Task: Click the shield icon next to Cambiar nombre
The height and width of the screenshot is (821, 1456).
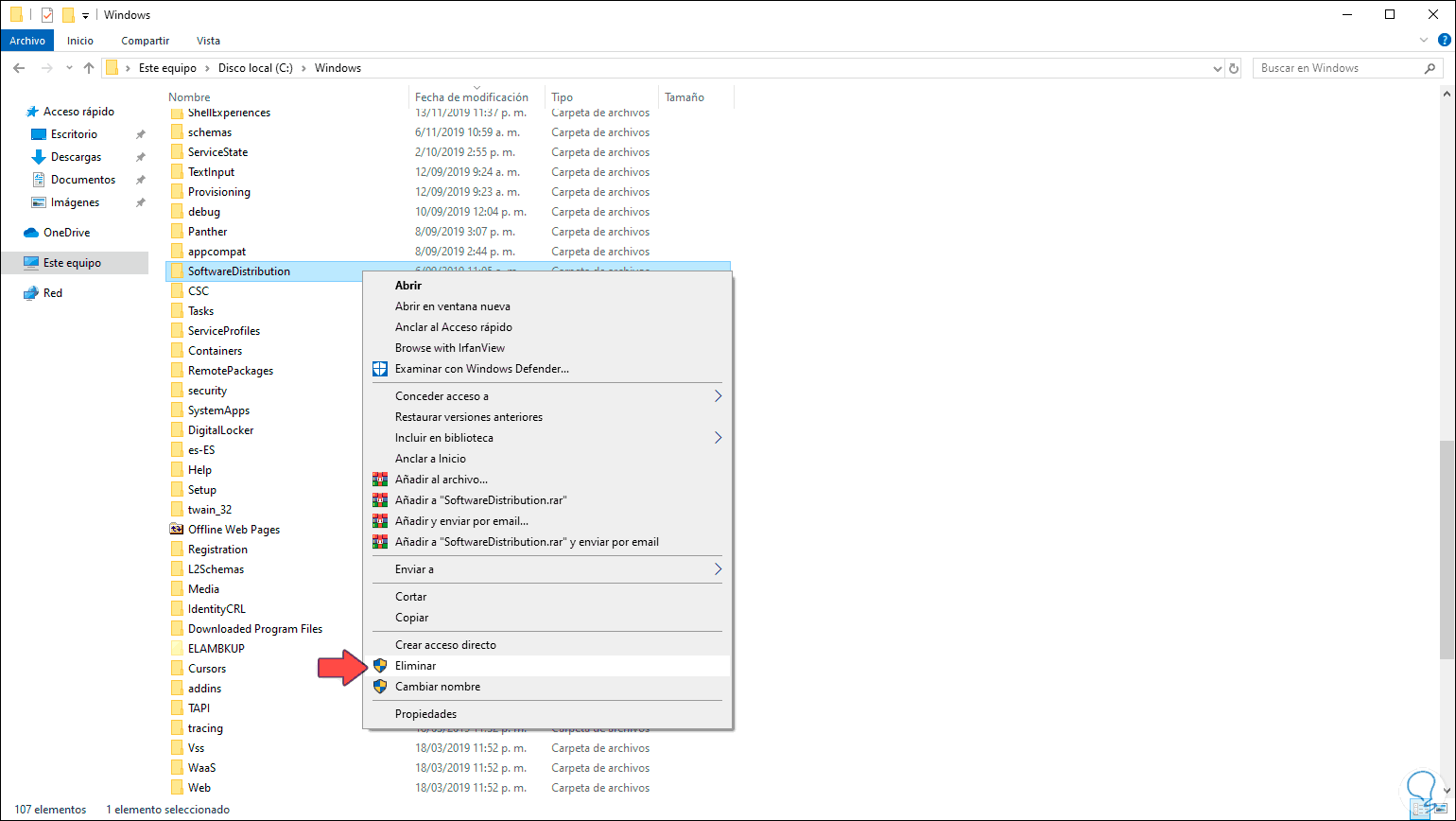Action: [x=380, y=687]
